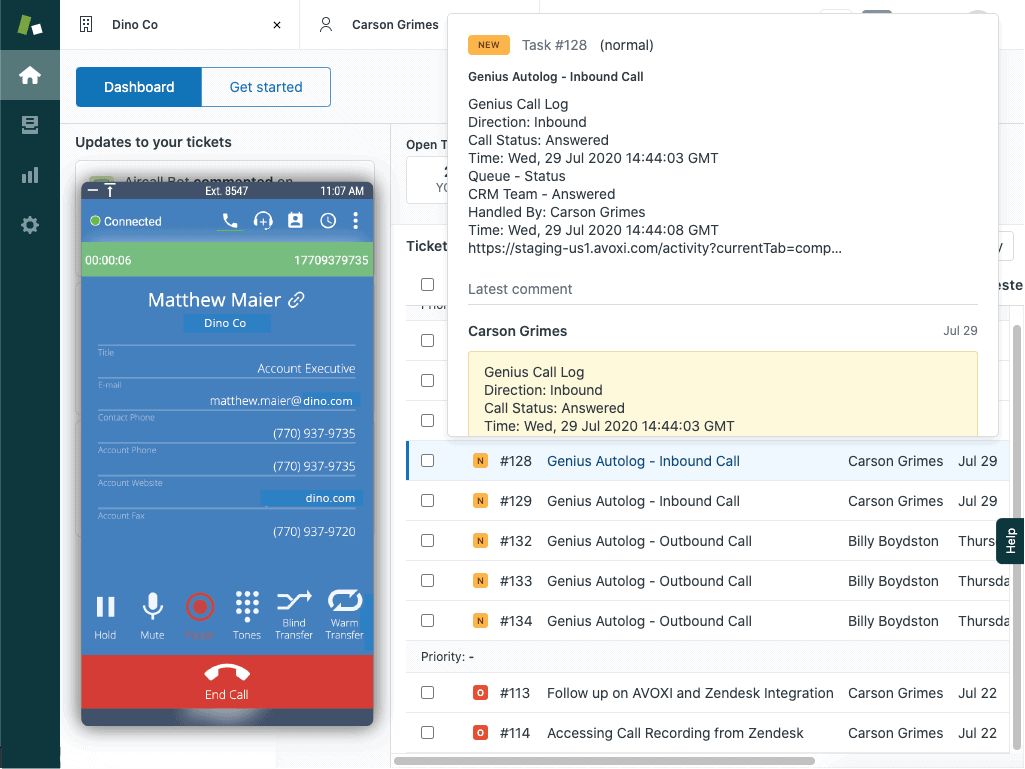The width and height of the screenshot is (1025, 769).
Task: Open Reporting via the bar chart icon
Action: [x=29, y=177]
